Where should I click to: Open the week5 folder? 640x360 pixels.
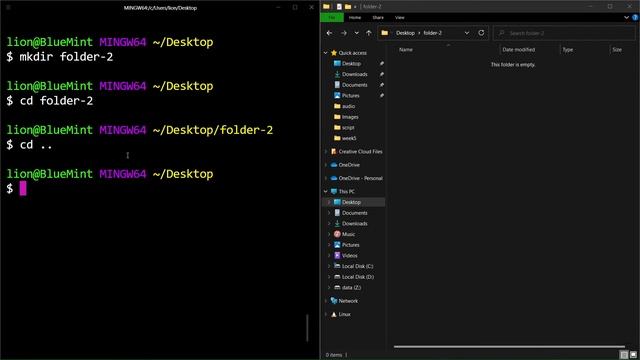click(349, 138)
